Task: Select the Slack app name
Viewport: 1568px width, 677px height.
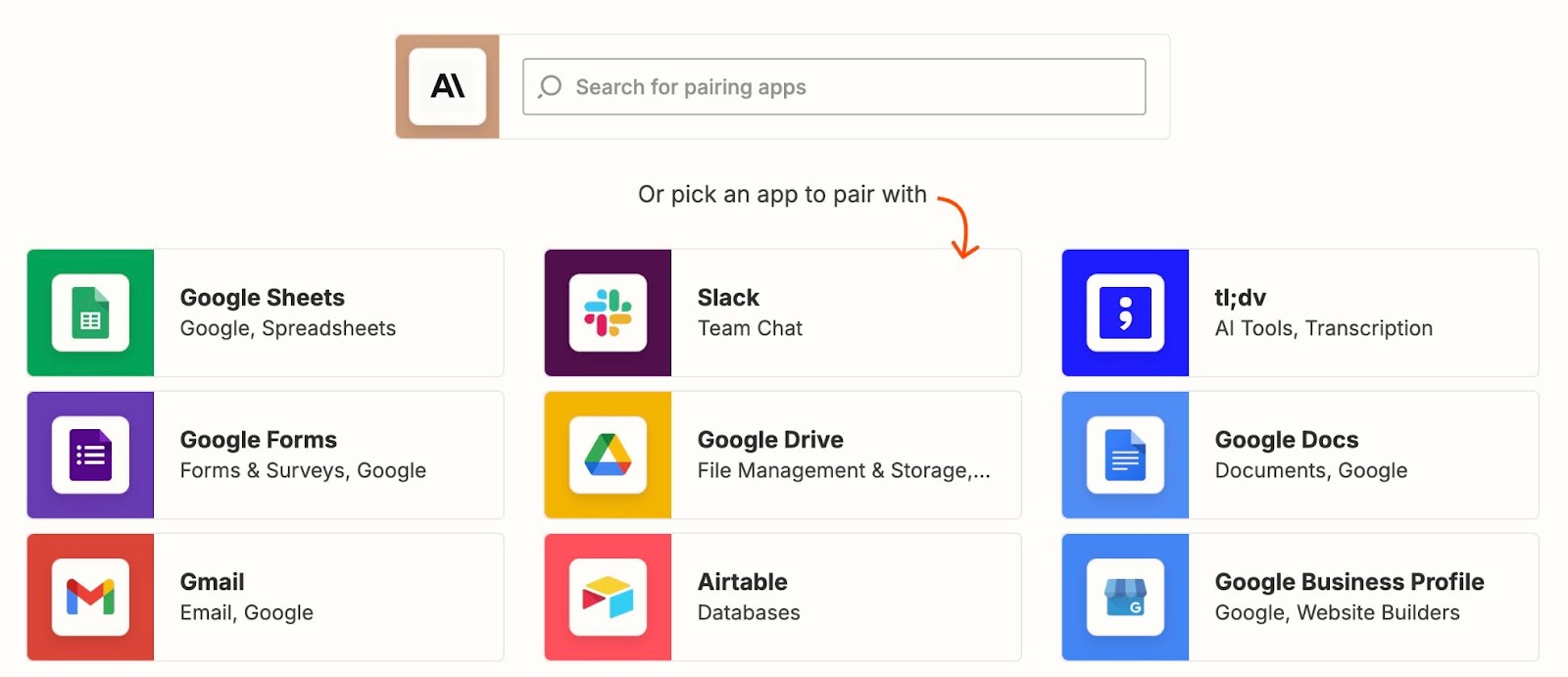Action: pos(728,298)
